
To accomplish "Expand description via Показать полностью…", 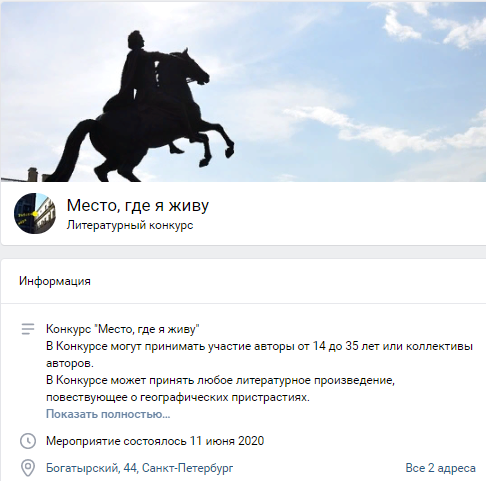I will pos(108,414).
